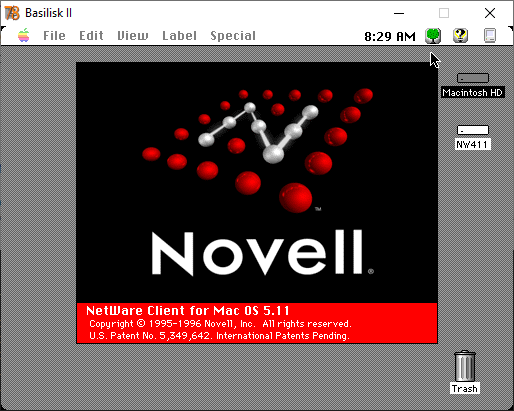Open the Special menu
514x411 pixels.
click(x=233, y=36)
